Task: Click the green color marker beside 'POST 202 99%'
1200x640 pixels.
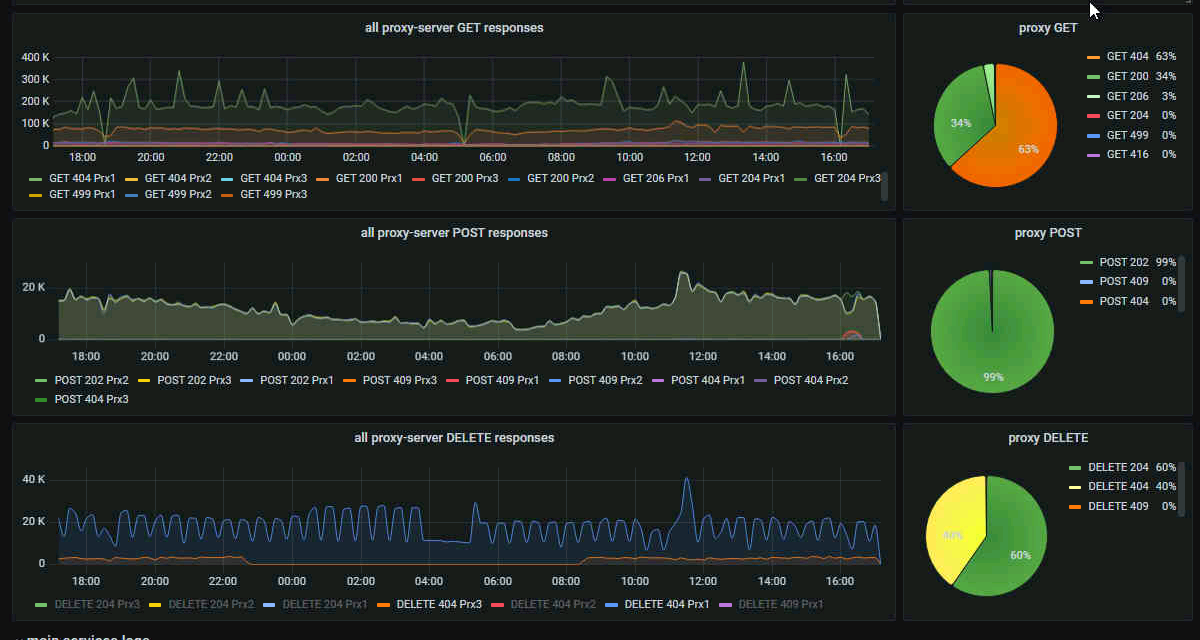Action: (1086, 262)
